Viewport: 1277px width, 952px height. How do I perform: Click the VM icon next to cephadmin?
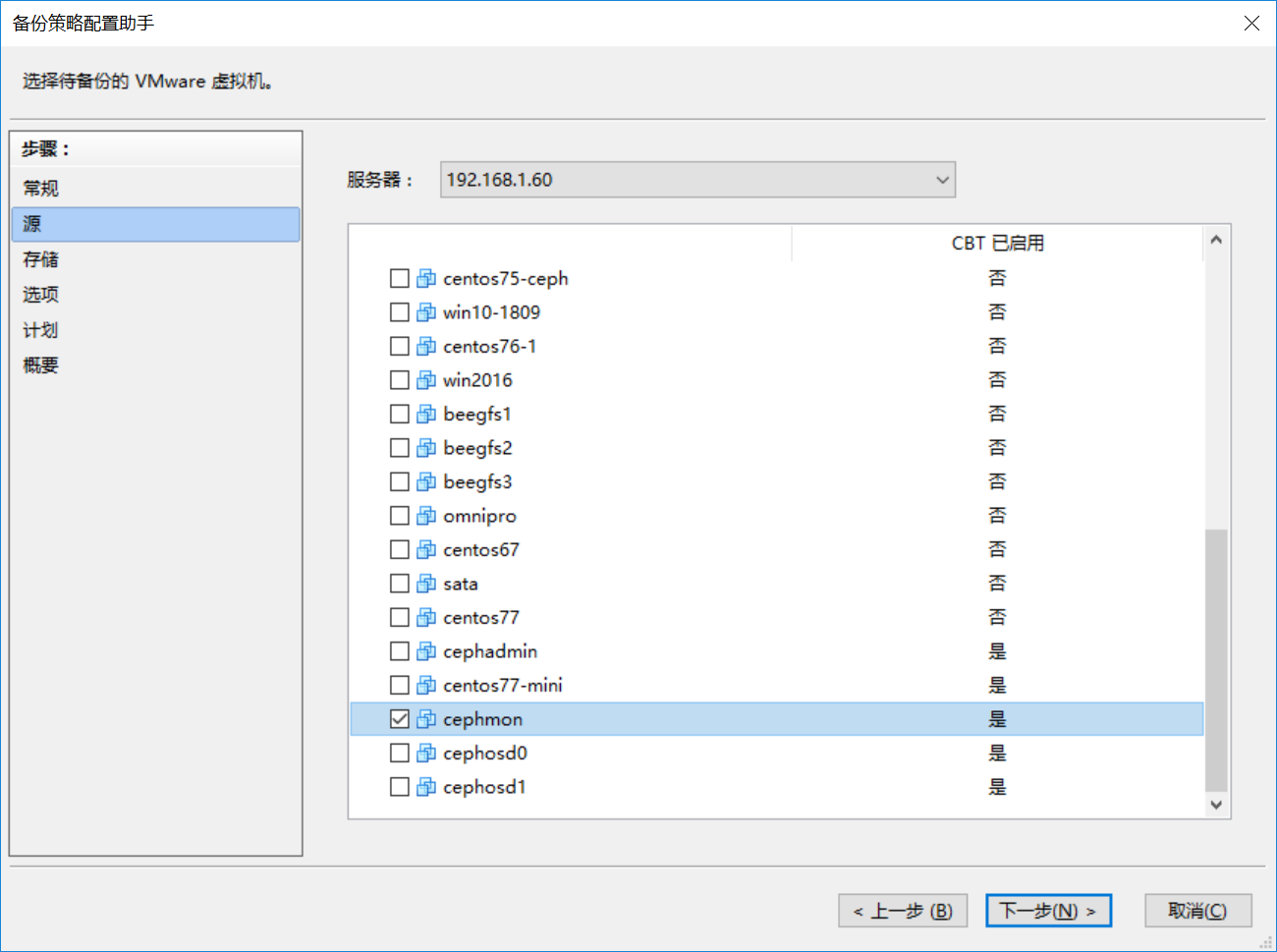click(x=425, y=651)
